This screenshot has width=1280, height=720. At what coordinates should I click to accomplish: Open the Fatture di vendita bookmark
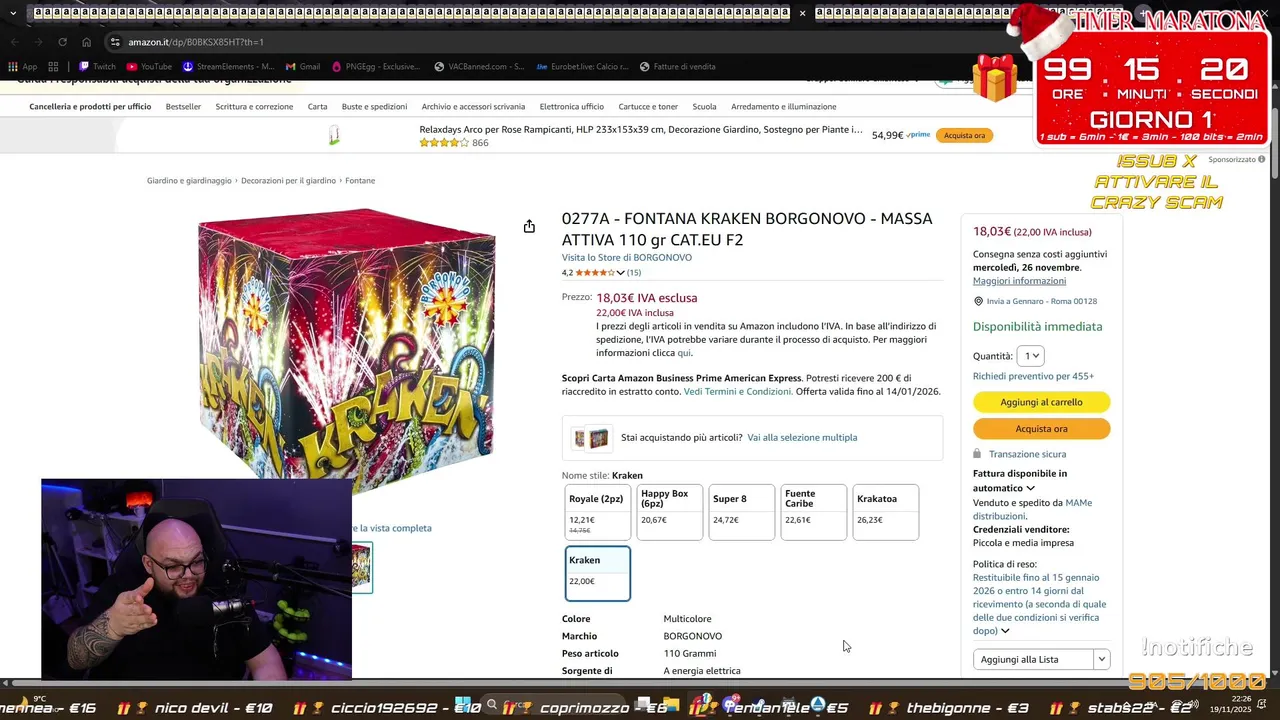[678, 67]
